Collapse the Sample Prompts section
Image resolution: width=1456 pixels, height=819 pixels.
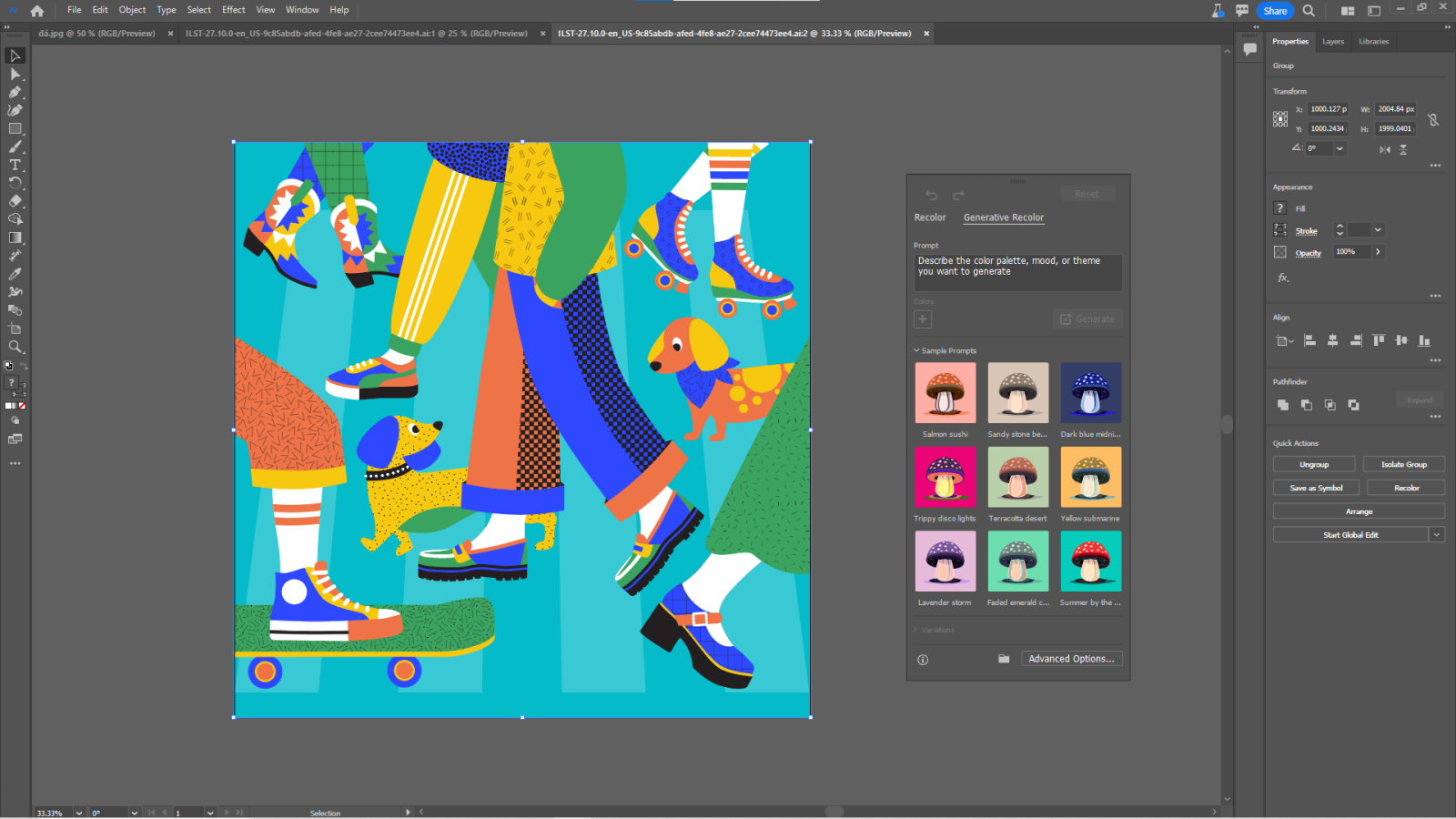coord(917,350)
